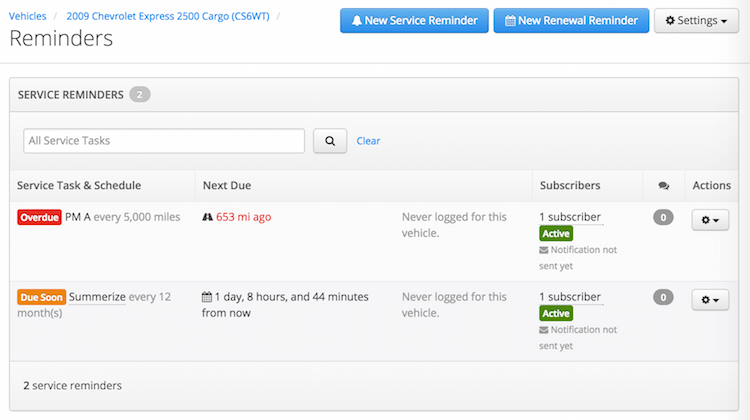Focus the All Service Tasks search field
Viewport: 750px width, 420px height.
(x=164, y=141)
